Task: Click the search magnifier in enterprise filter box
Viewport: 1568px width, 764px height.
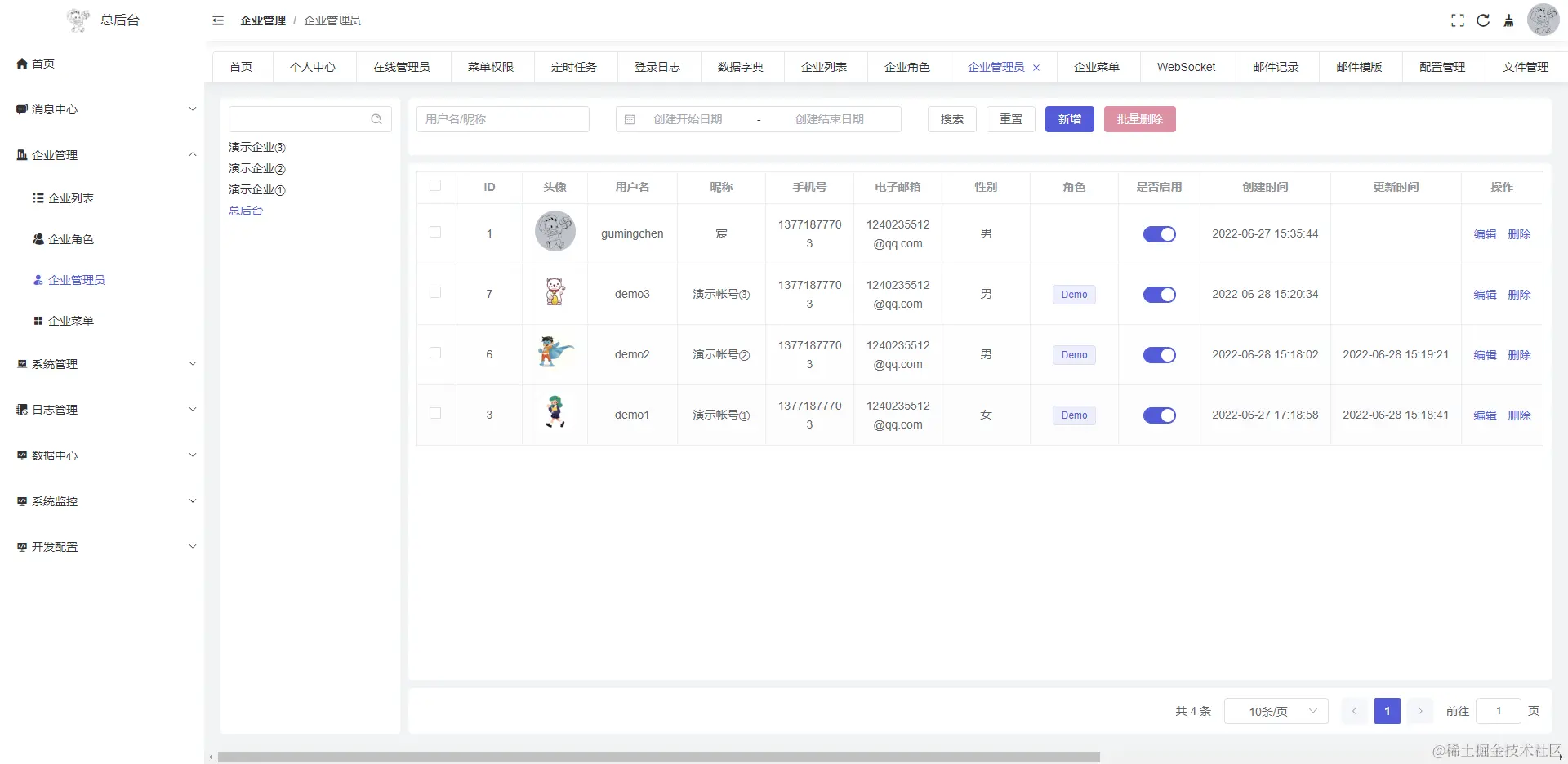Action: [x=376, y=119]
